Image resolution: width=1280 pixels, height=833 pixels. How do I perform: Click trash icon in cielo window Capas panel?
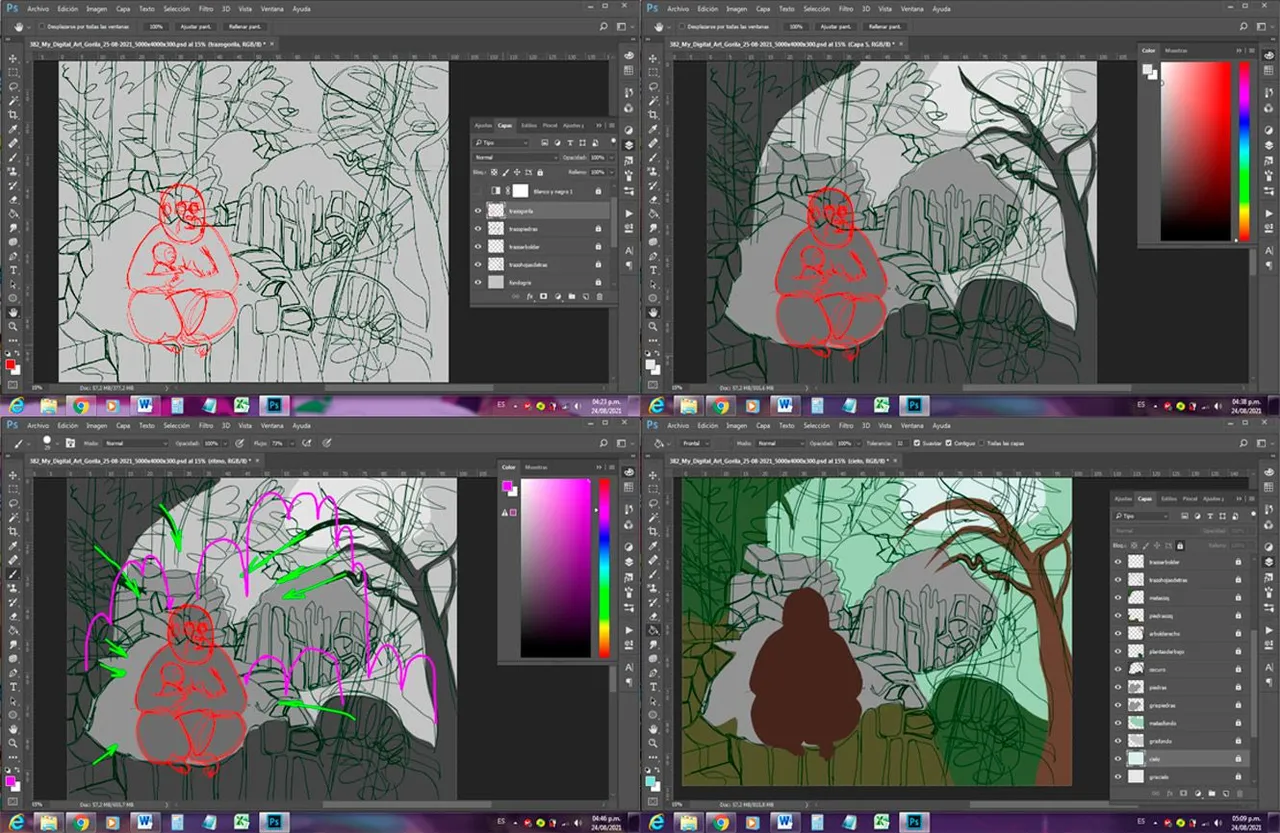(1239, 793)
